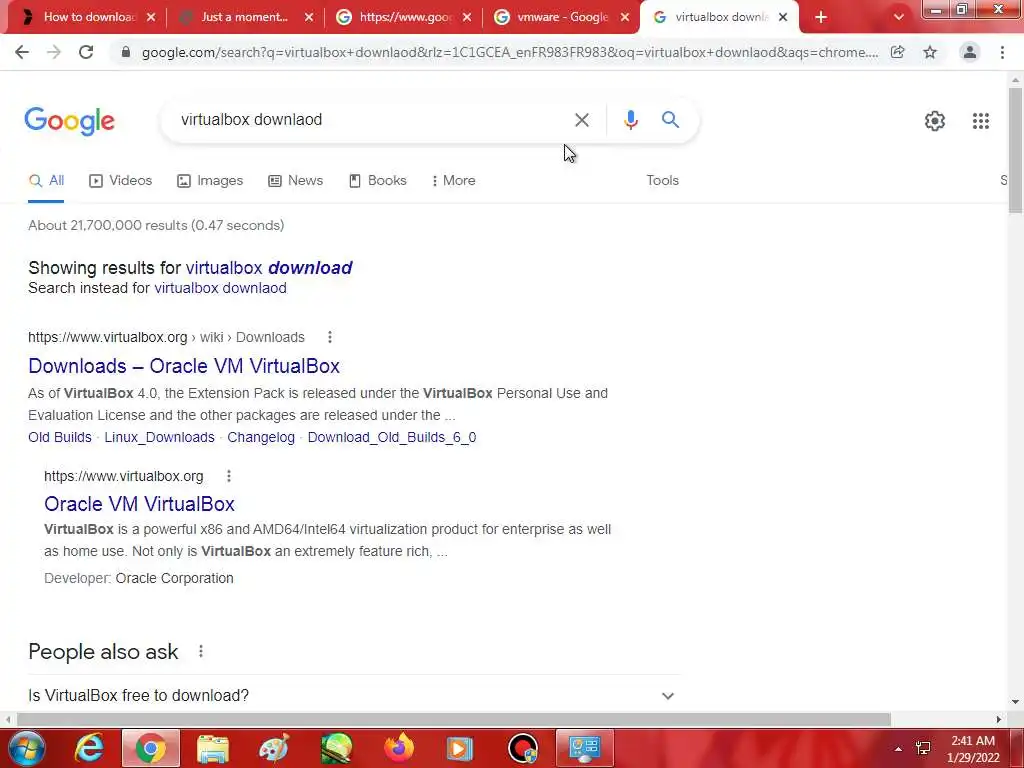The width and height of the screenshot is (1024, 768).
Task: Bookmark this page with the star icon
Action: (x=930, y=52)
